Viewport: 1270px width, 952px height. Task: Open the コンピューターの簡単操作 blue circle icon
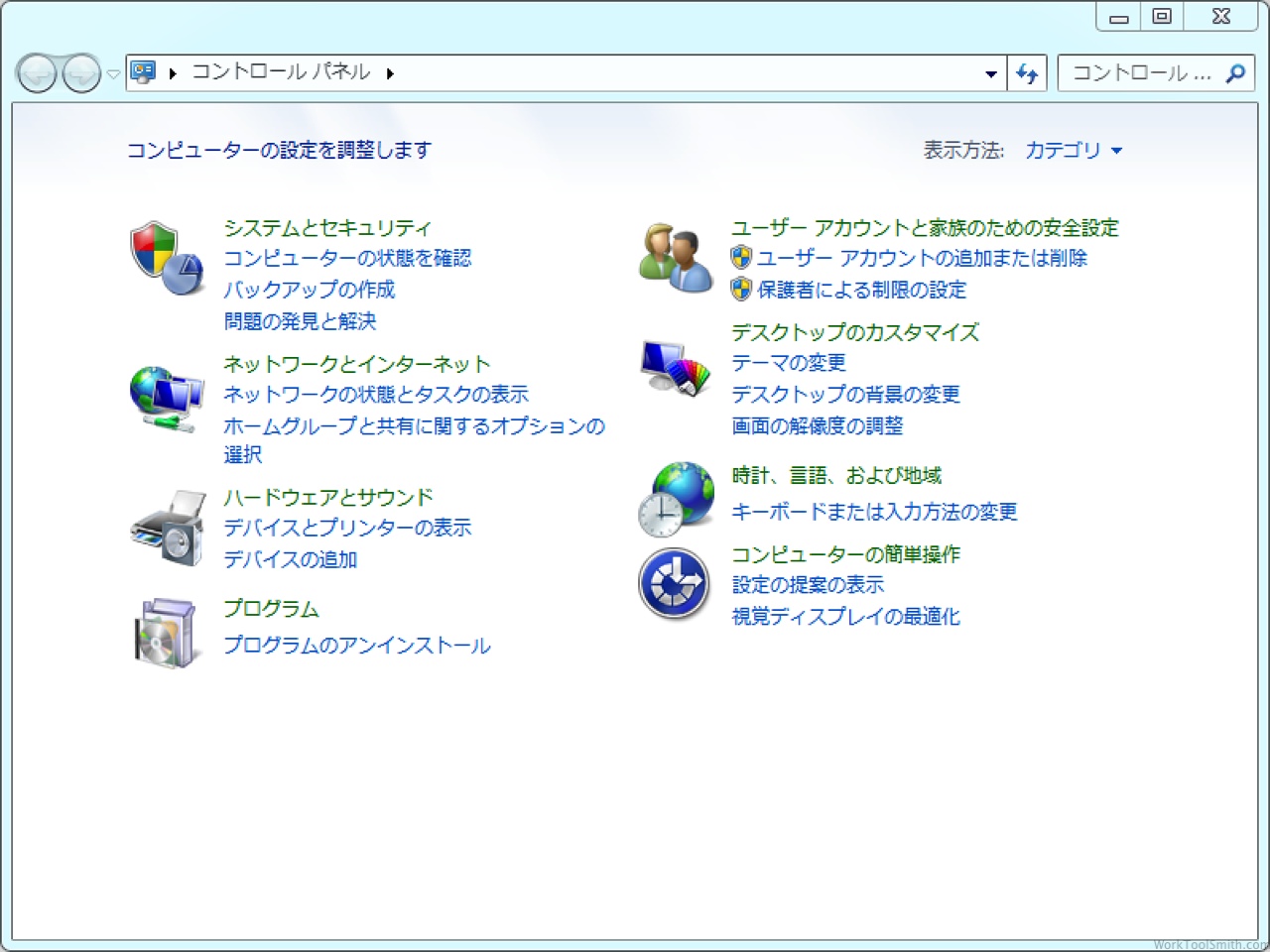[x=675, y=583]
